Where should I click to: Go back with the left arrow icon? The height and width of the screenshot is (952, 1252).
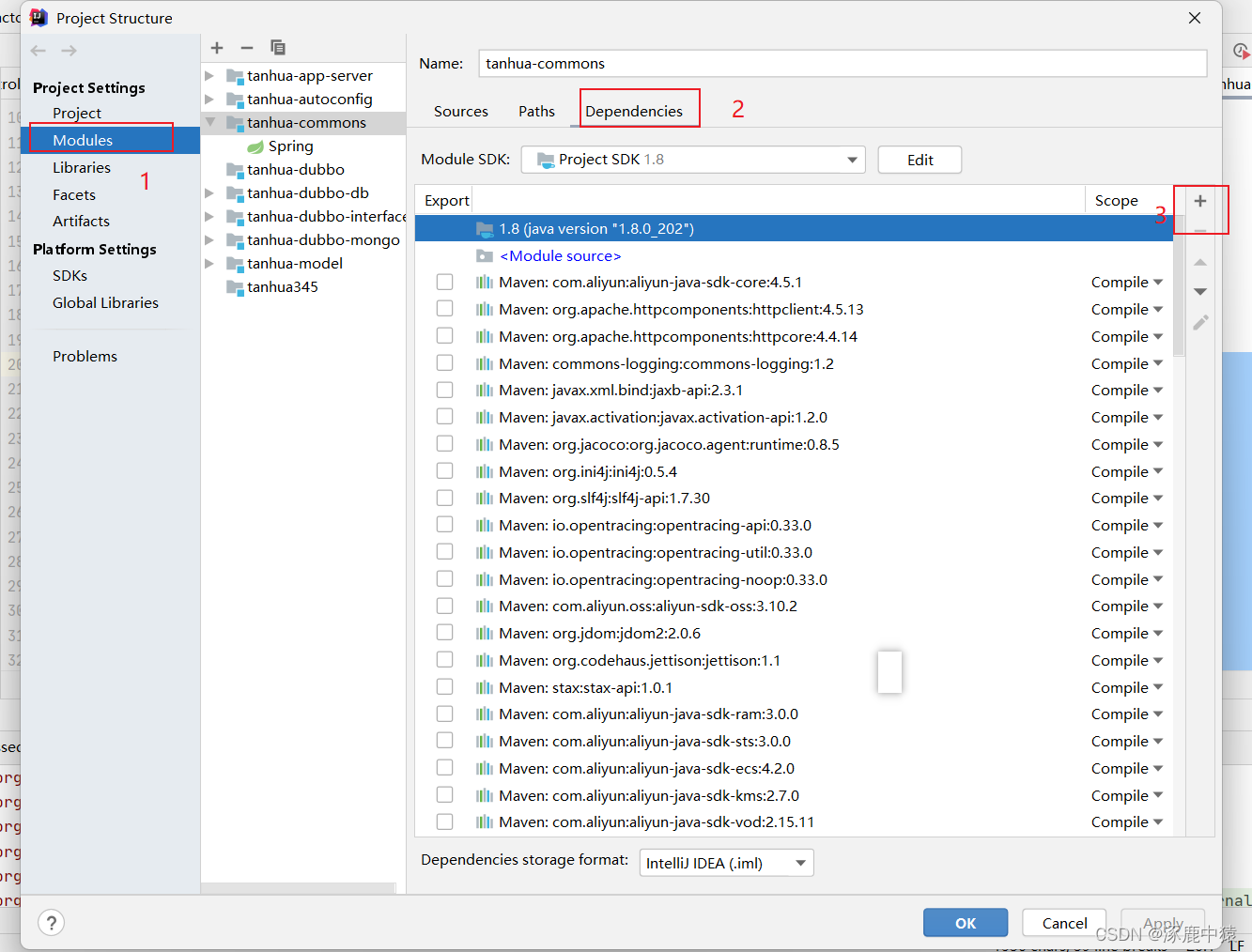(38, 51)
